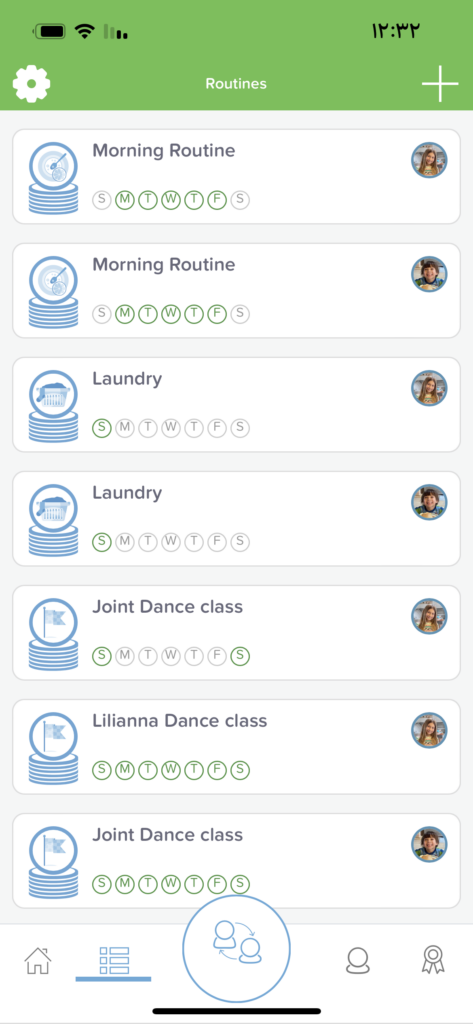Tap the switch user circular button
473x1024 pixels.
pos(236,948)
